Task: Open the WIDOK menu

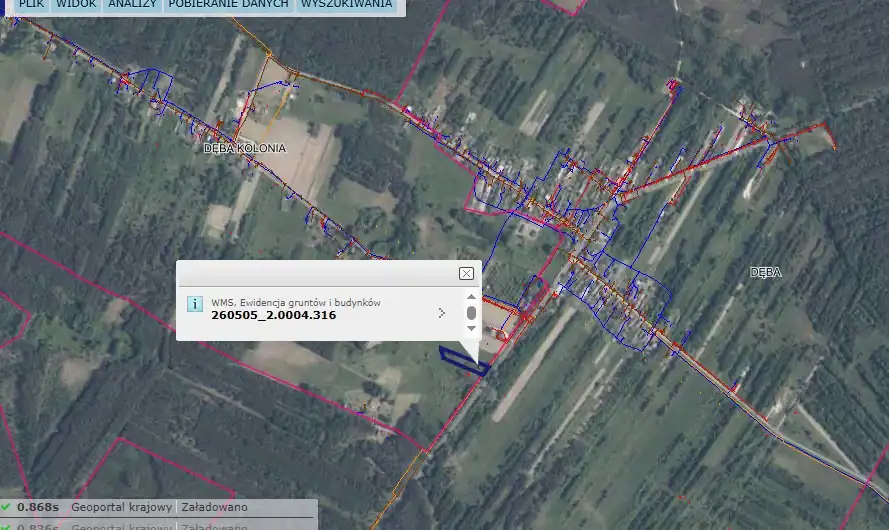Action: (76, 5)
